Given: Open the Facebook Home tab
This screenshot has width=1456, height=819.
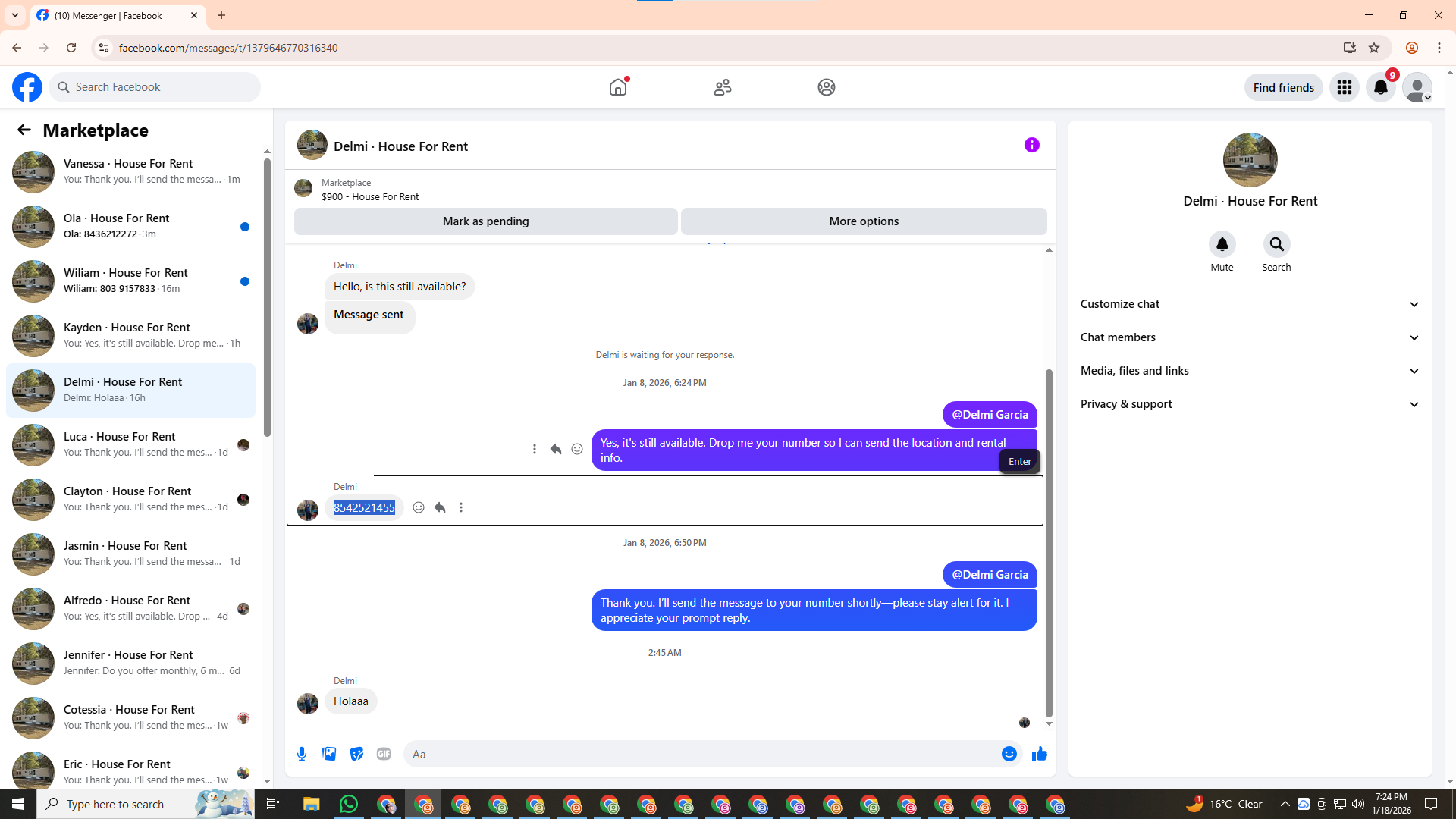Looking at the screenshot, I should pyautogui.click(x=618, y=87).
